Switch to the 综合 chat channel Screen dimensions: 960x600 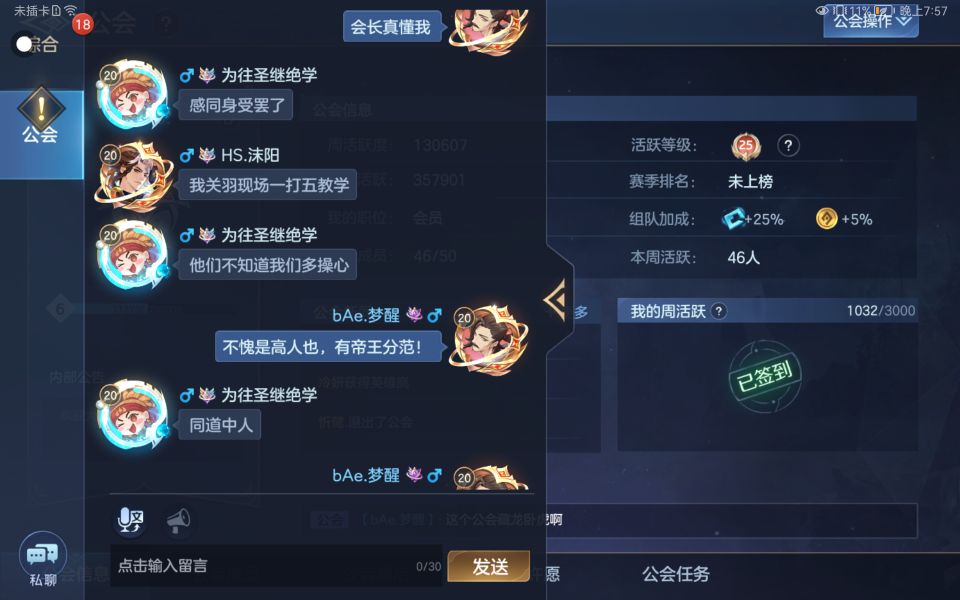coord(40,44)
